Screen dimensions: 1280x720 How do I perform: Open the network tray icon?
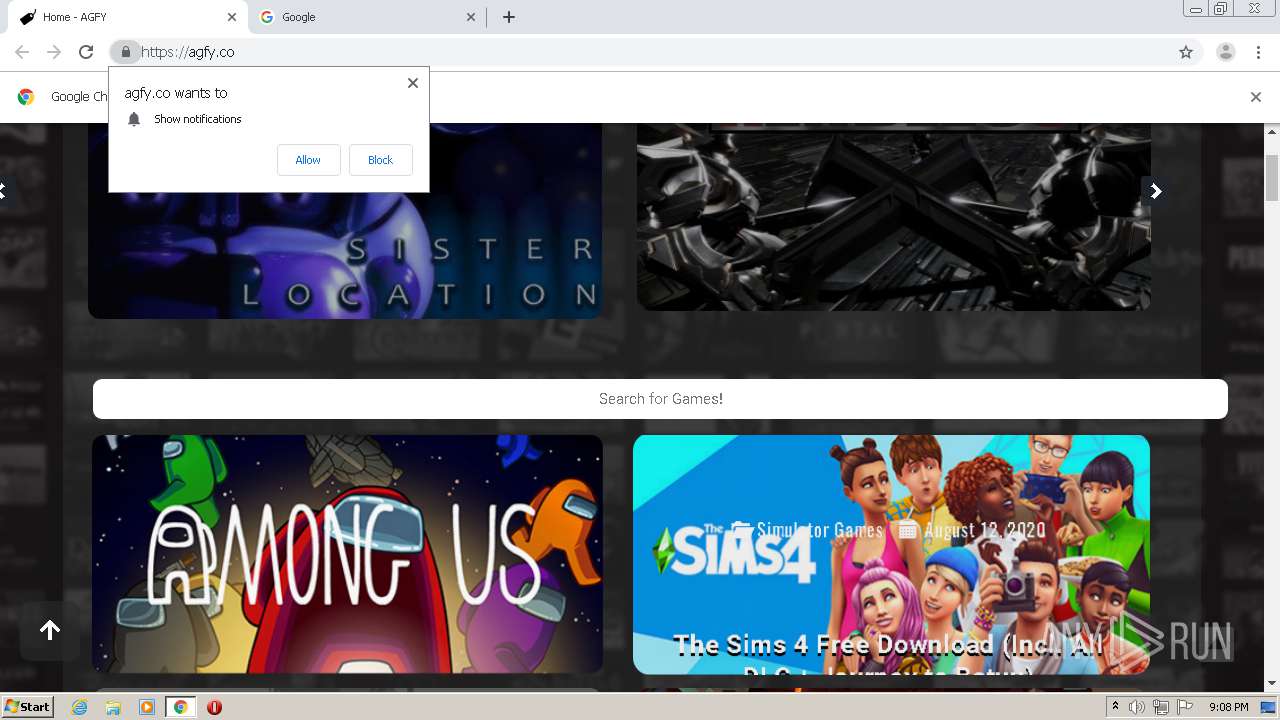point(1161,707)
